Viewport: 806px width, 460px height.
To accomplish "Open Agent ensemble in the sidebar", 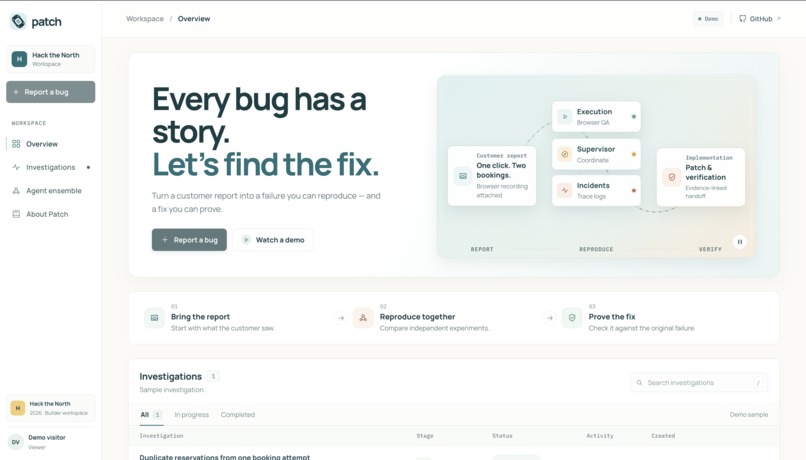I will (x=50, y=191).
